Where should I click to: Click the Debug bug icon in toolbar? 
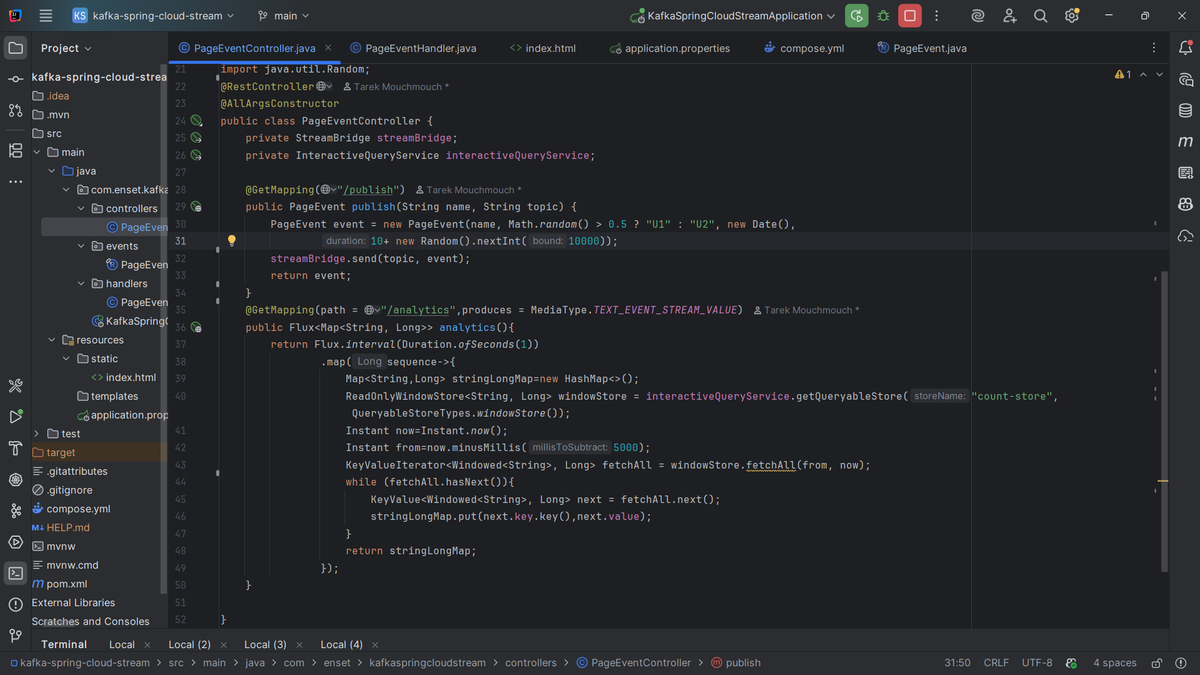883,16
